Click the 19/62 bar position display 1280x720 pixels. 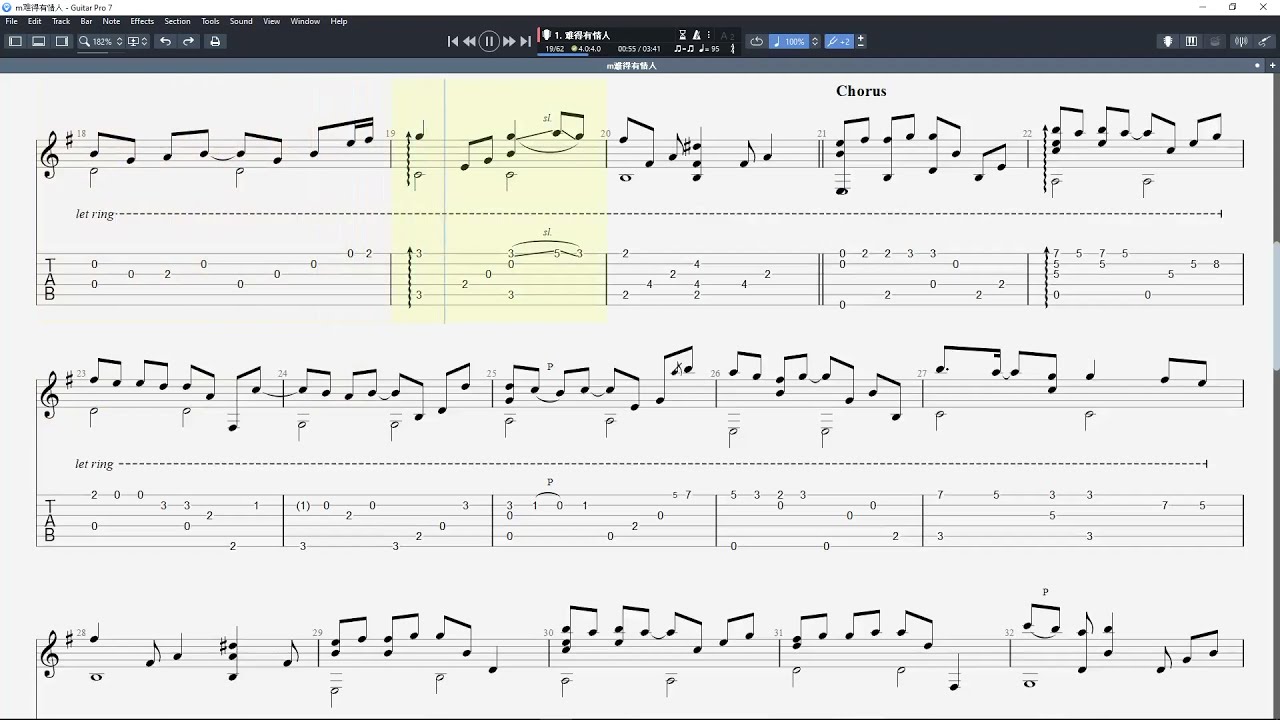pos(554,48)
